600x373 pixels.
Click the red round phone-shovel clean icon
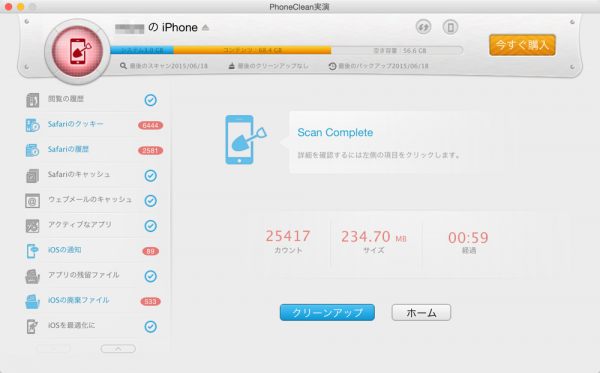click(x=78, y=51)
